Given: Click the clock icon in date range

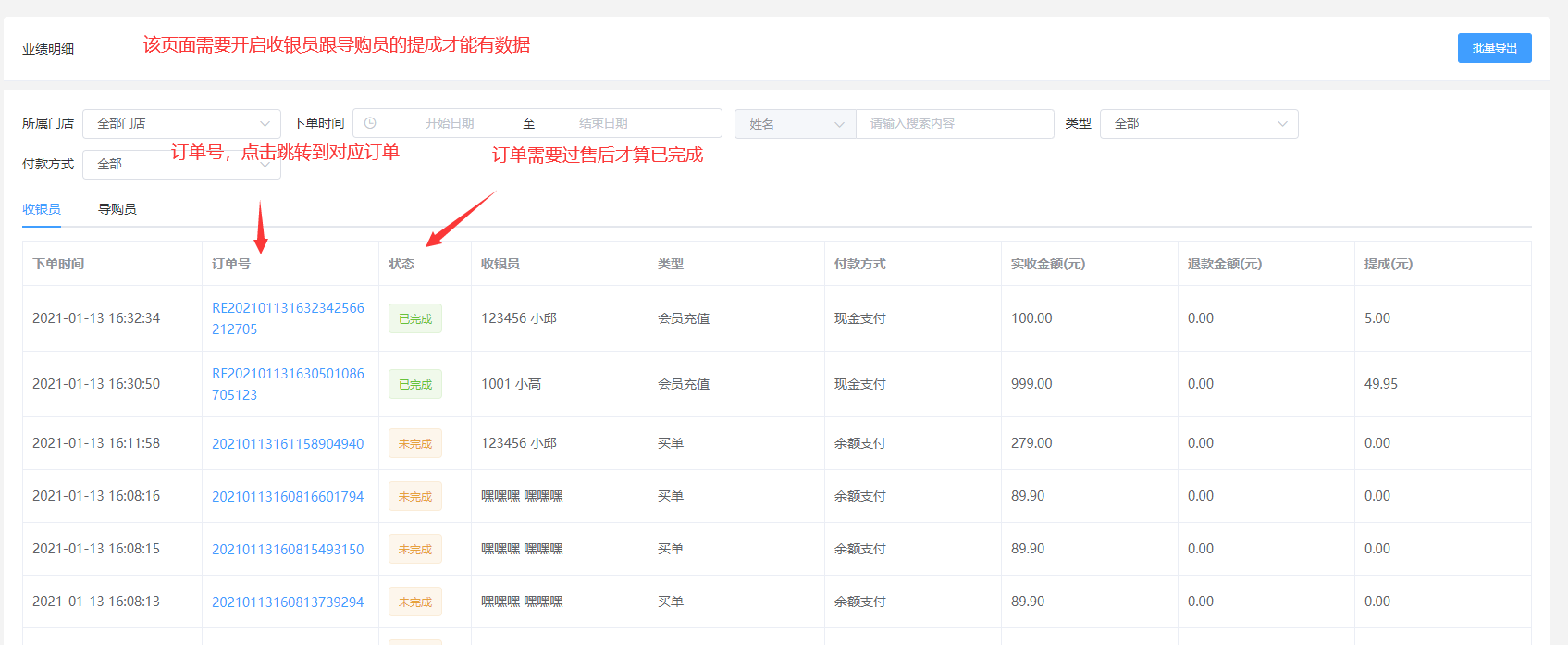Looking at the screenshot, I should 370,123.
